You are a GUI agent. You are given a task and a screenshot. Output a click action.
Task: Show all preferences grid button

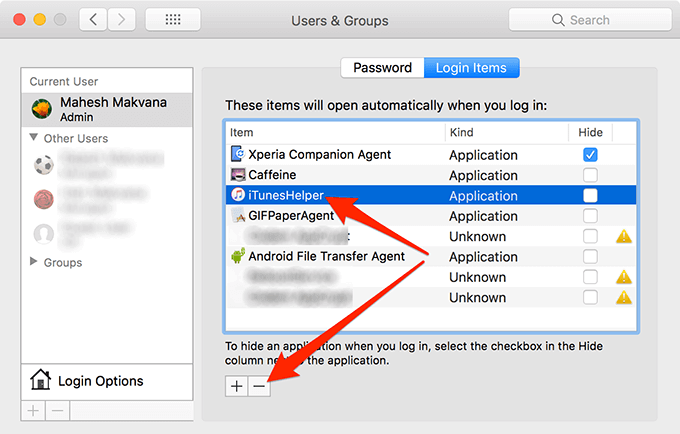pyautogui.click(x=172, y=20)
